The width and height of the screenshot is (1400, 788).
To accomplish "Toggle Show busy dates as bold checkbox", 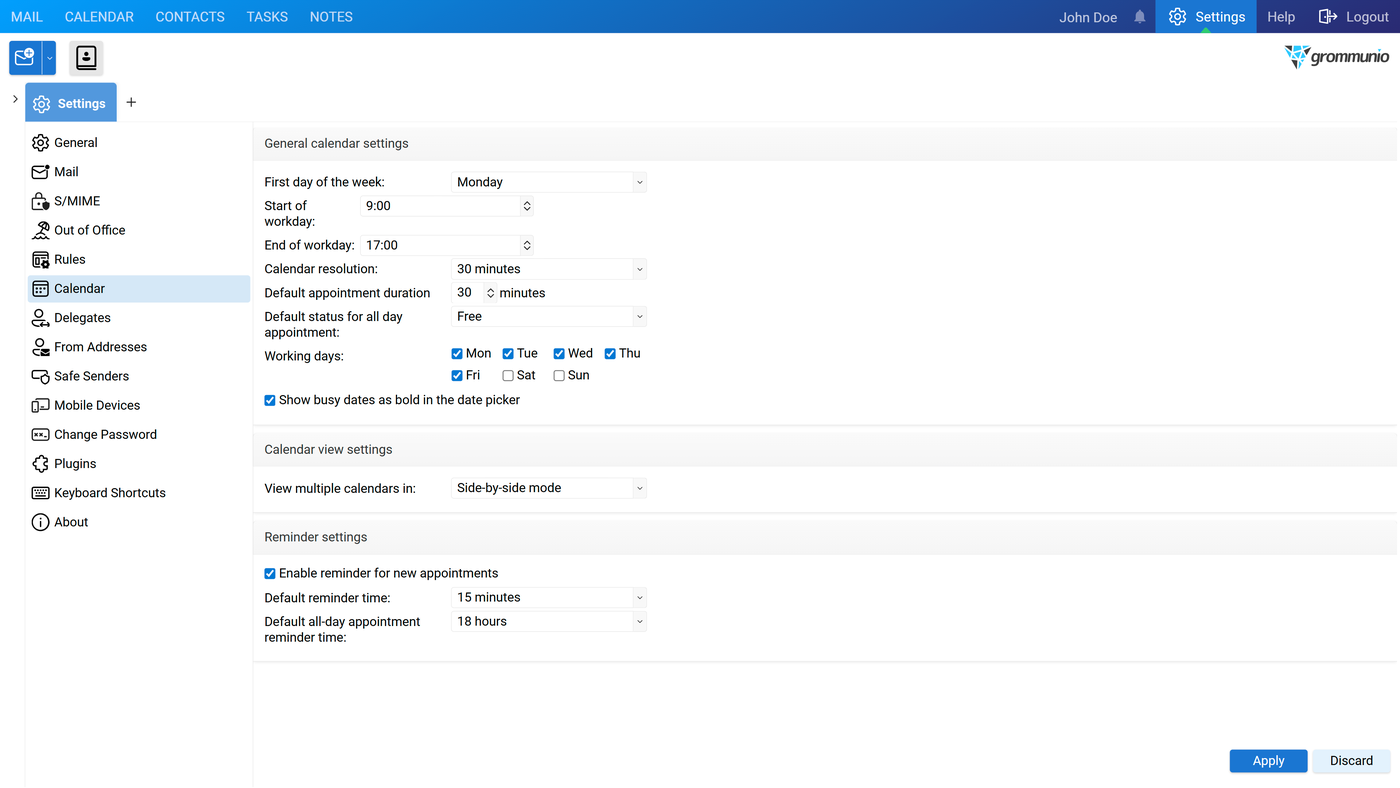I will [x=270, y=400].
